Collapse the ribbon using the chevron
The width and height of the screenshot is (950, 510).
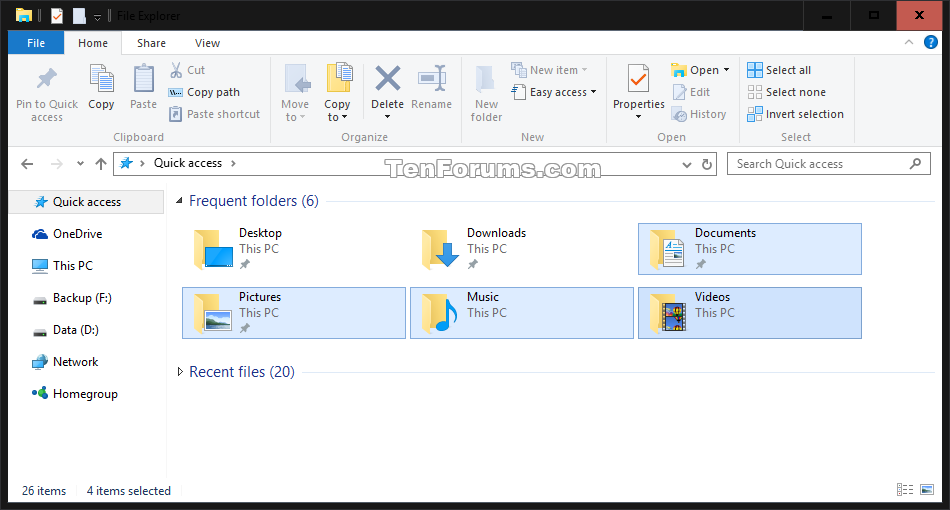(x=909, y=42)
